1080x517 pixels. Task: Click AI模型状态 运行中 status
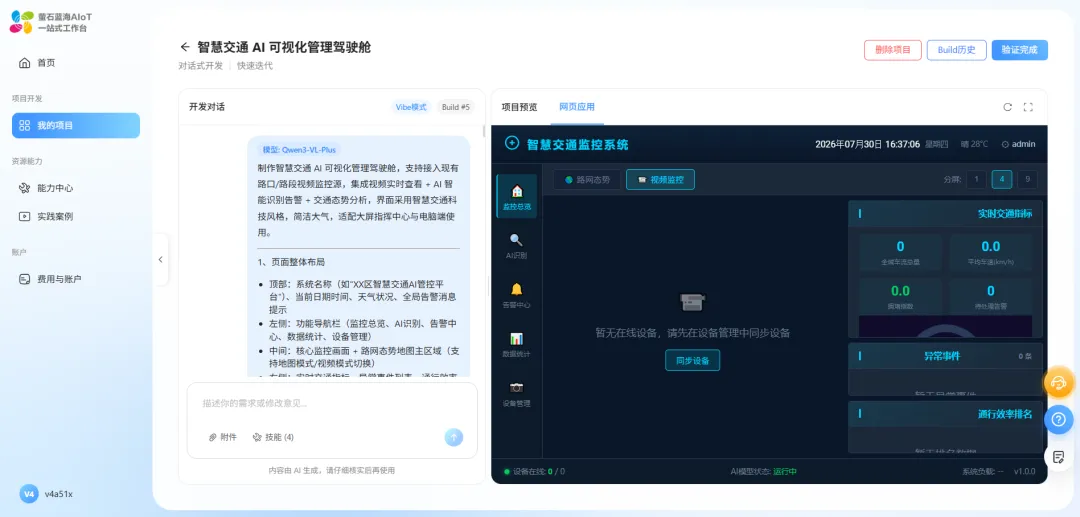pos(763,472)
